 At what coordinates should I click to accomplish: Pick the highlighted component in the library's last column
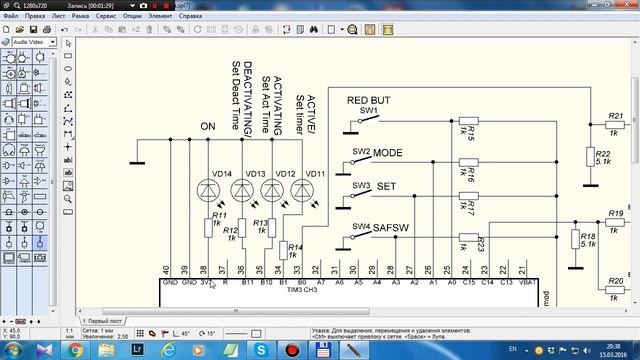pos(40,243)
